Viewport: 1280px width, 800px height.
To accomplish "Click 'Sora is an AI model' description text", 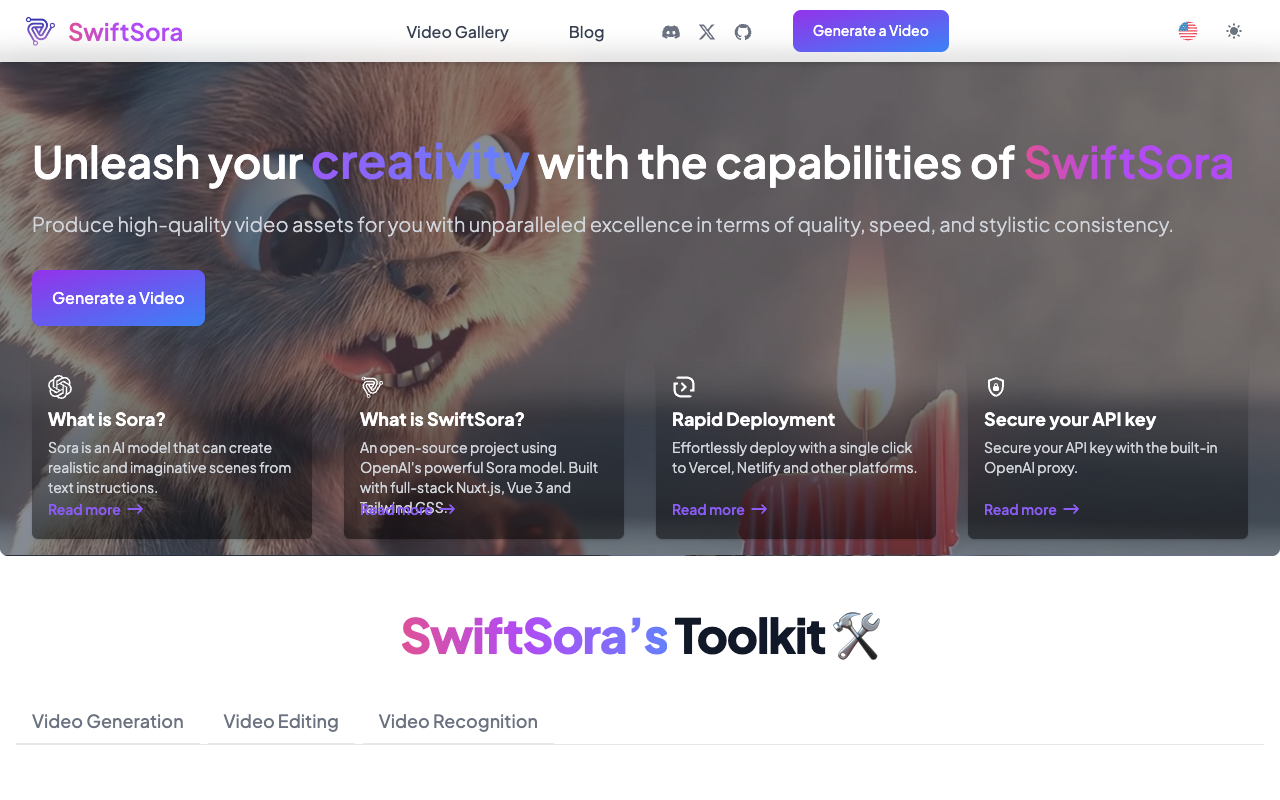I will click(x=170, y=467).
